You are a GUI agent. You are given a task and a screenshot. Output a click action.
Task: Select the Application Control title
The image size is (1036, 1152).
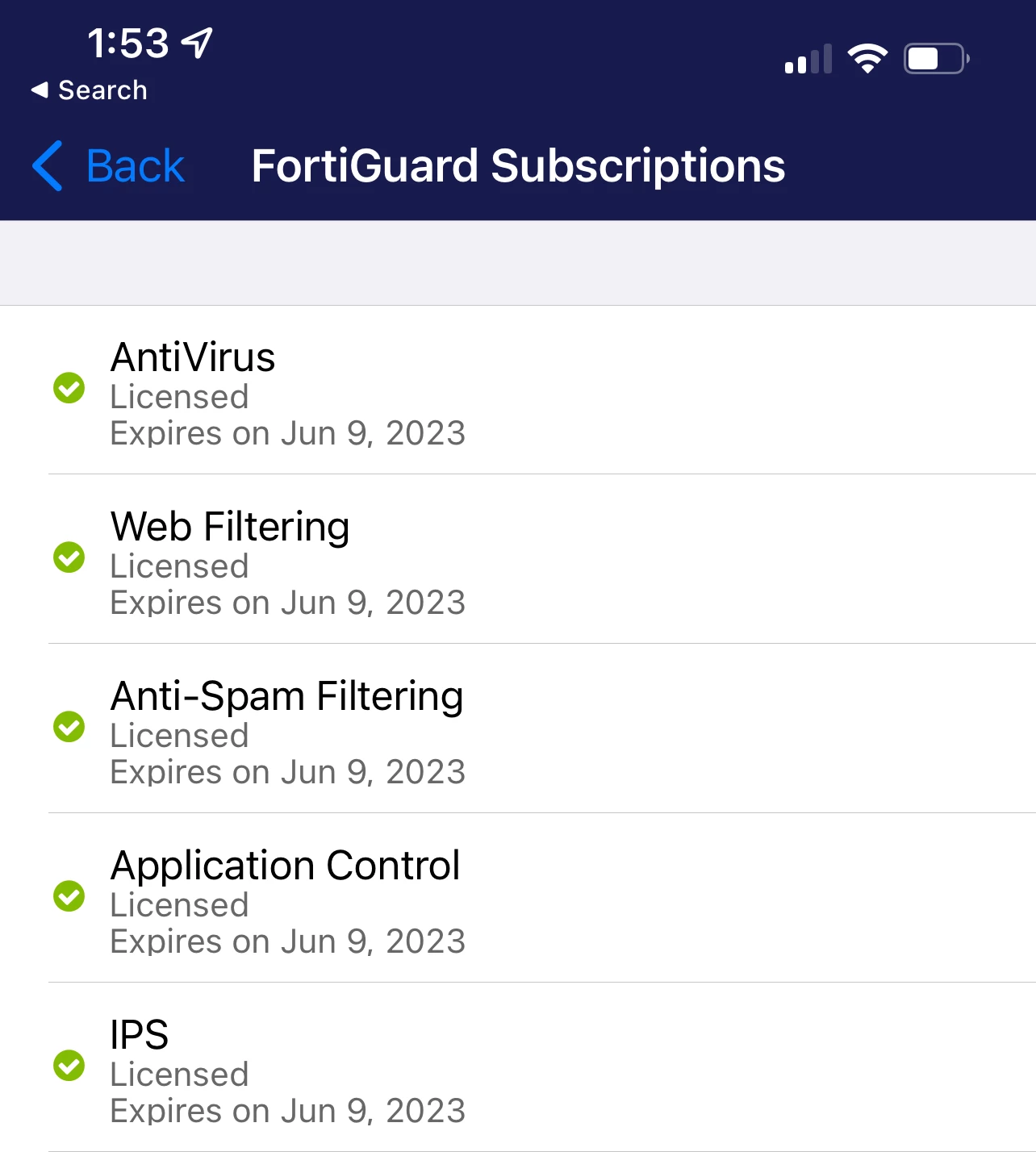click(286, 866)
